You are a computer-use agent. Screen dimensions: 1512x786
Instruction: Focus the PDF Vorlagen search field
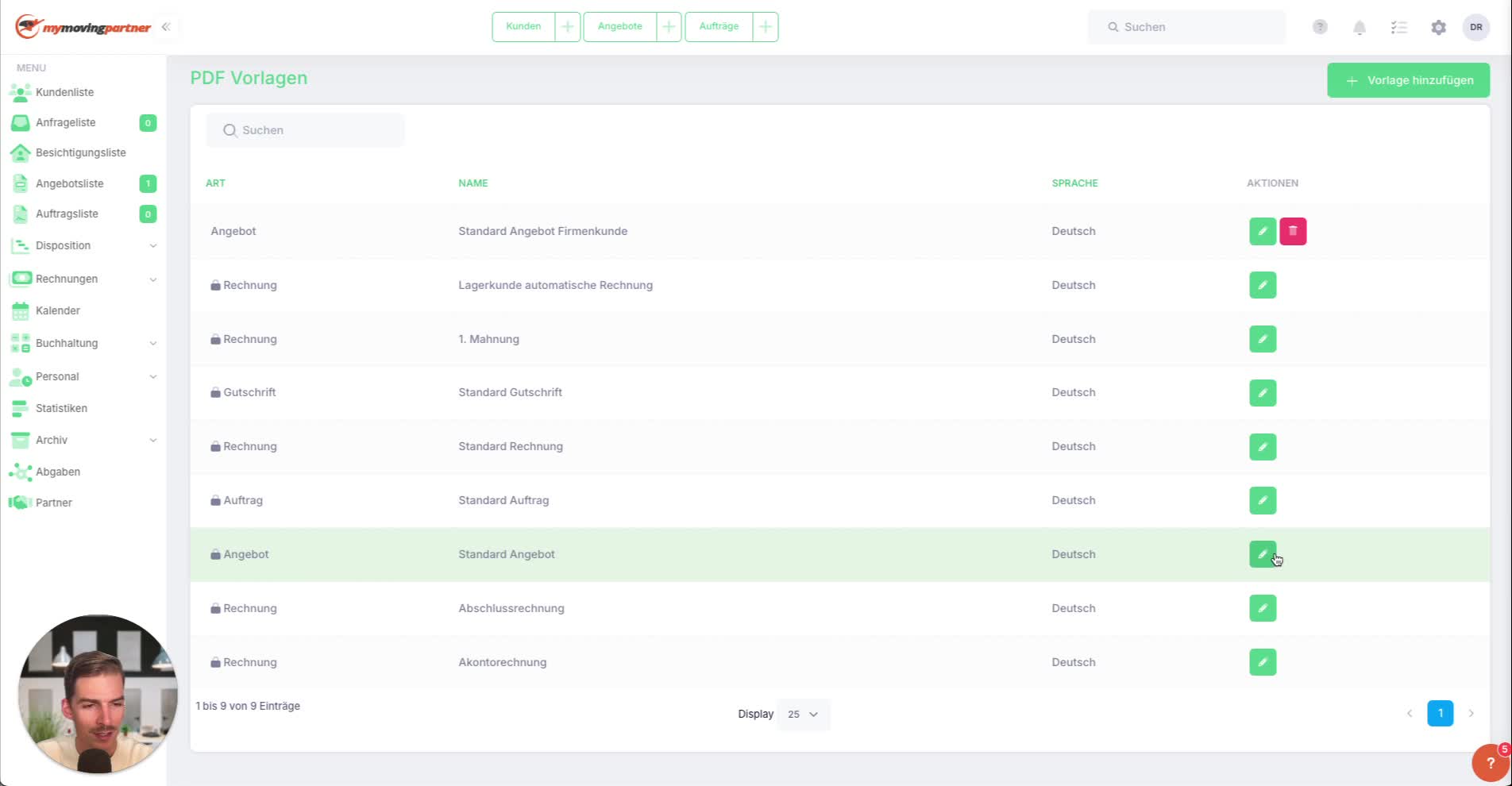pyautogui.click(x=305, y=130)
